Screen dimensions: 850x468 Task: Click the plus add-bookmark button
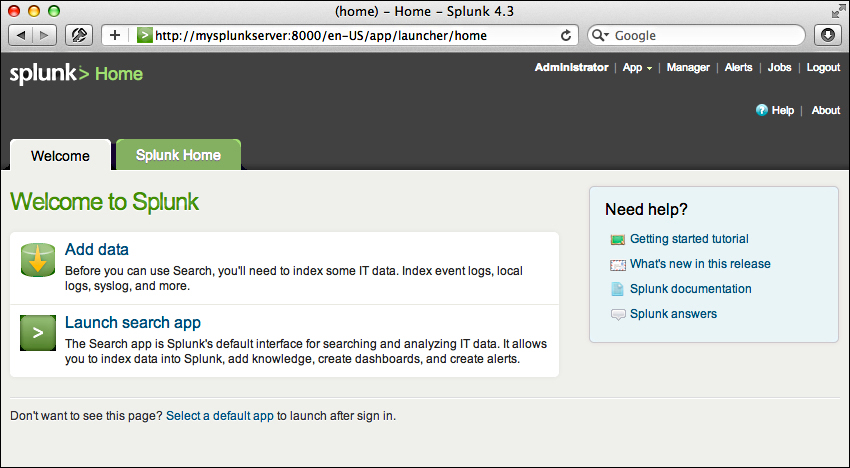pyautogui.click(x=115, y=36)
